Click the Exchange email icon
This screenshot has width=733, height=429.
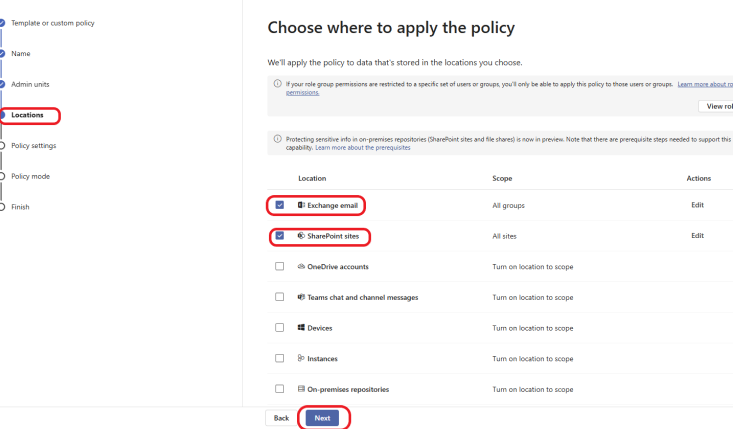[x=301, y=205]
